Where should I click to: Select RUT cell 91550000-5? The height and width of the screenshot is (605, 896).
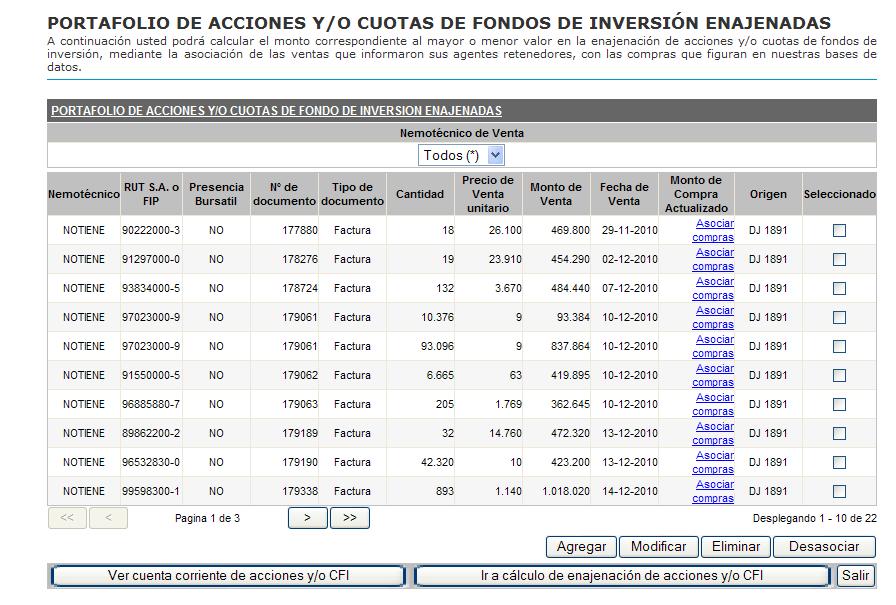click(x=151, y=375)
